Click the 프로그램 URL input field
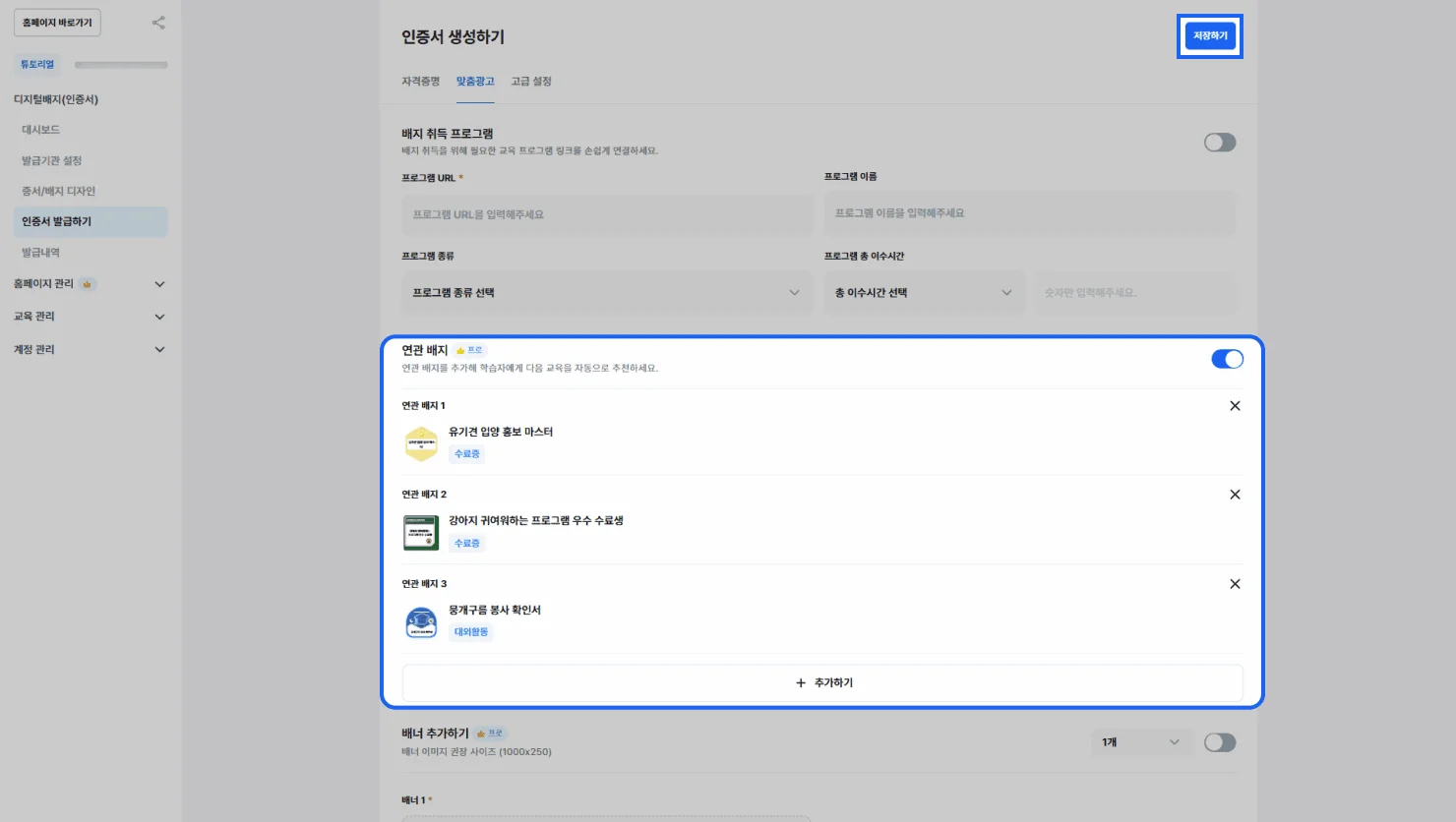 (607, 214)
